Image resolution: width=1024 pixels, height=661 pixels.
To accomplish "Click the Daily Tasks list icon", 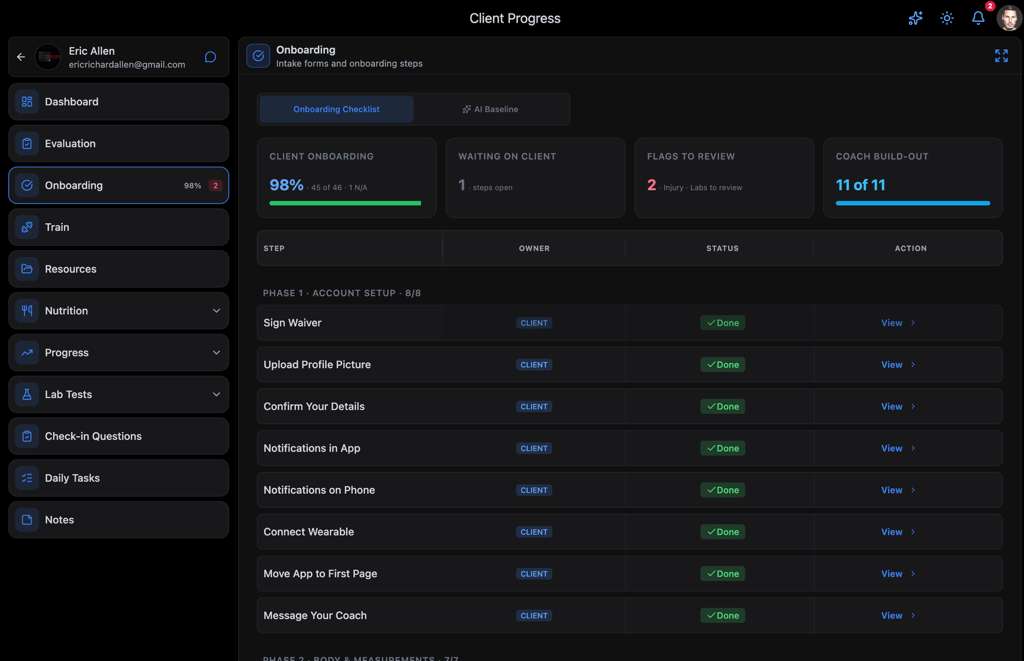I will tap(27, 478).
